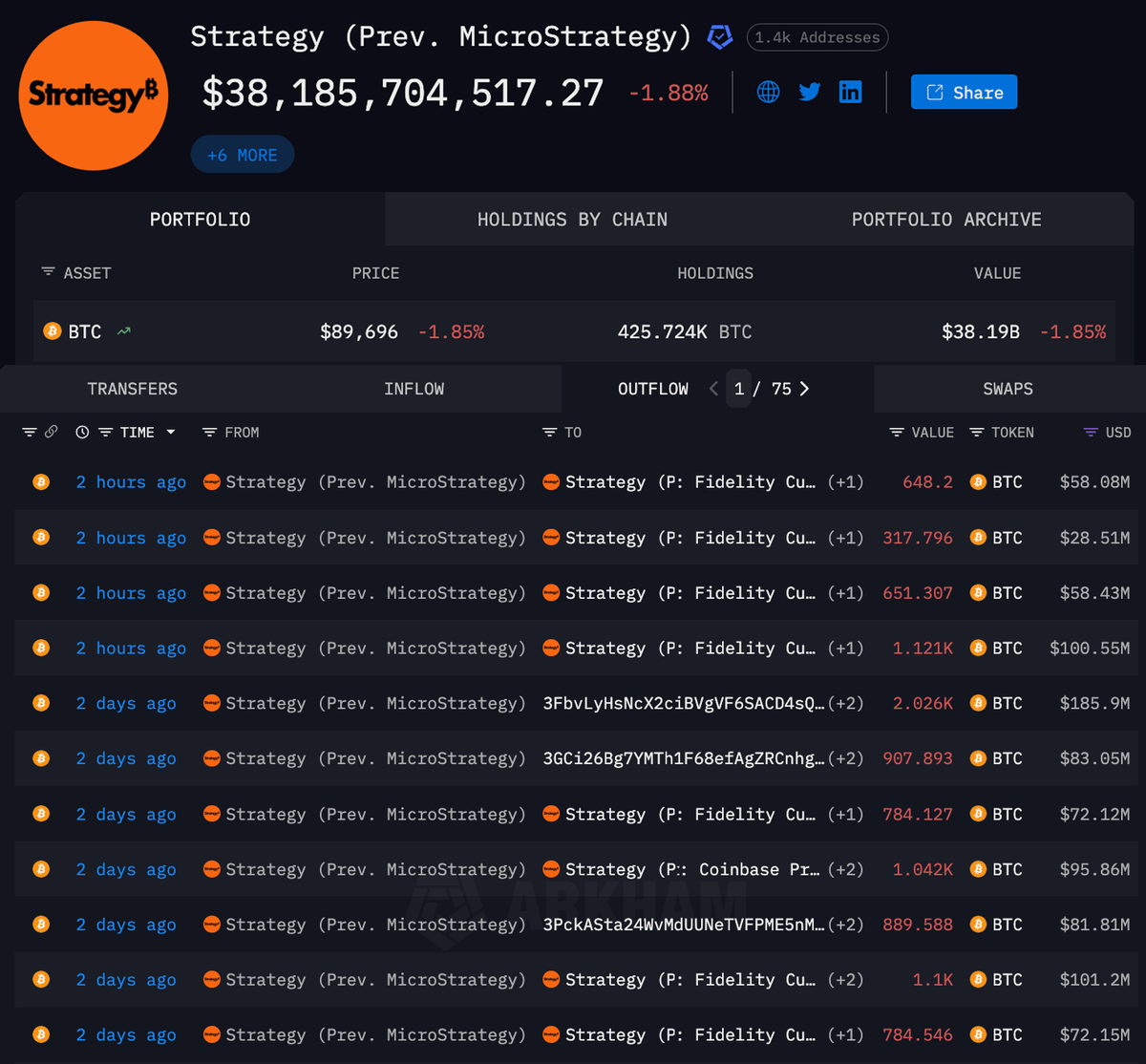Click the BTC coin icon in portfolio row
This screenshot has height=1064, width=1146.
[53, 331]
